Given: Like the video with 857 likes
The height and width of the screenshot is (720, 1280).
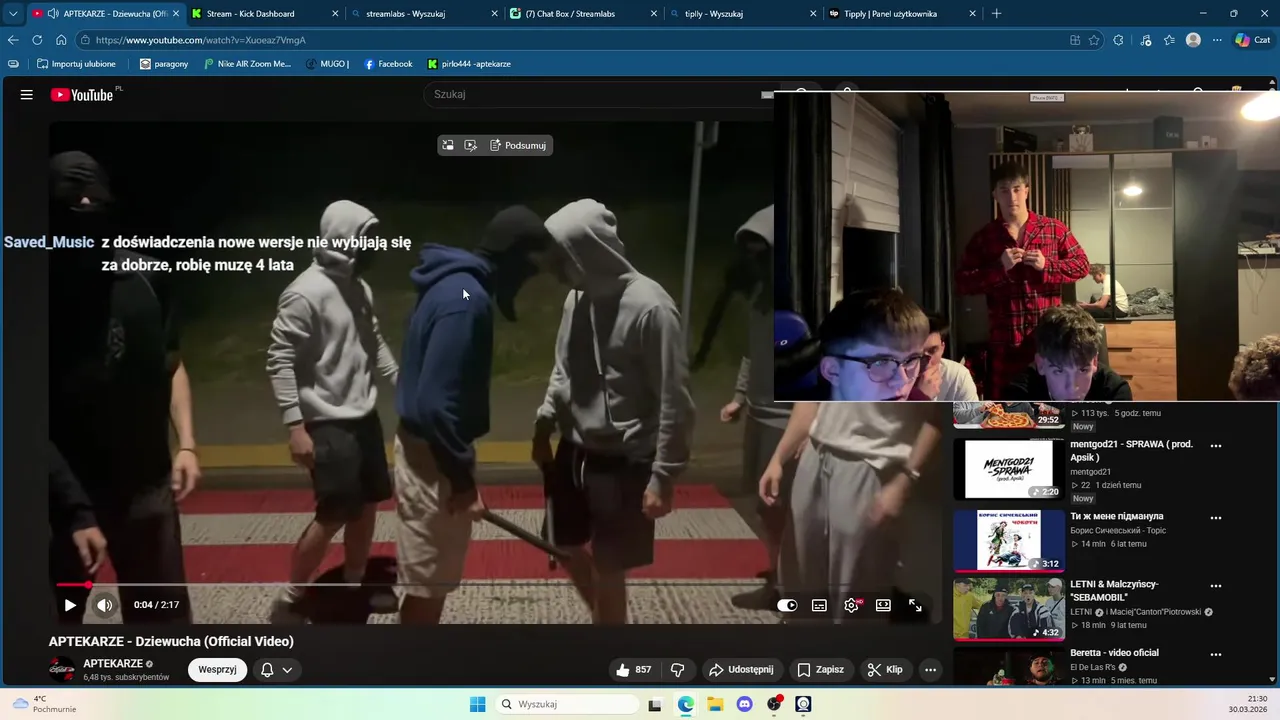Looking at the screenshot, I should coord(633,670).
